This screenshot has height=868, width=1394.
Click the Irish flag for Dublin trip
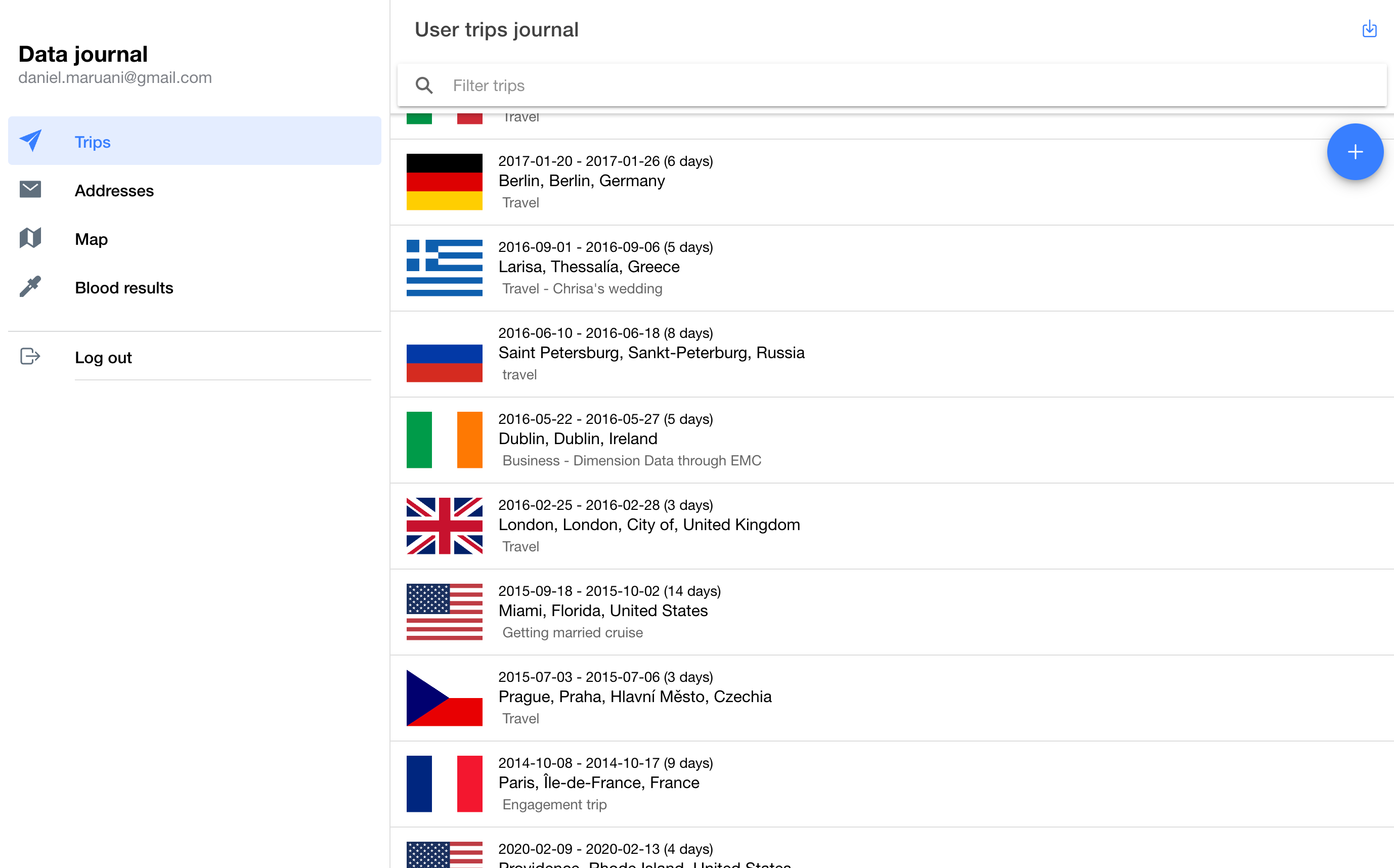[444, 440]
